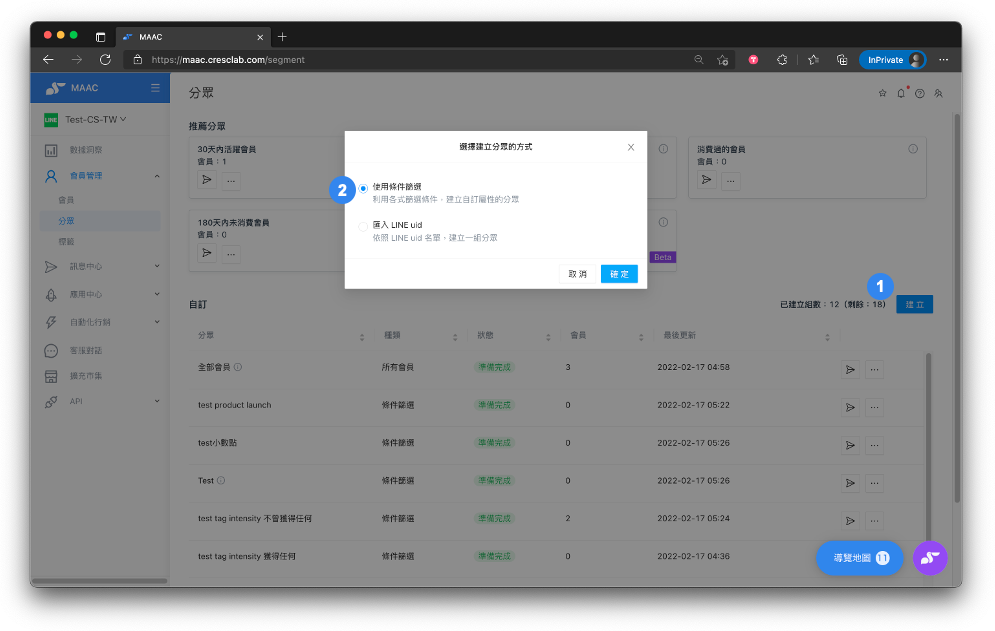This screenshot has height=631, width=995.
Task: Expand the 訊息中心 sidebar section
Action: tap(100, 267)
